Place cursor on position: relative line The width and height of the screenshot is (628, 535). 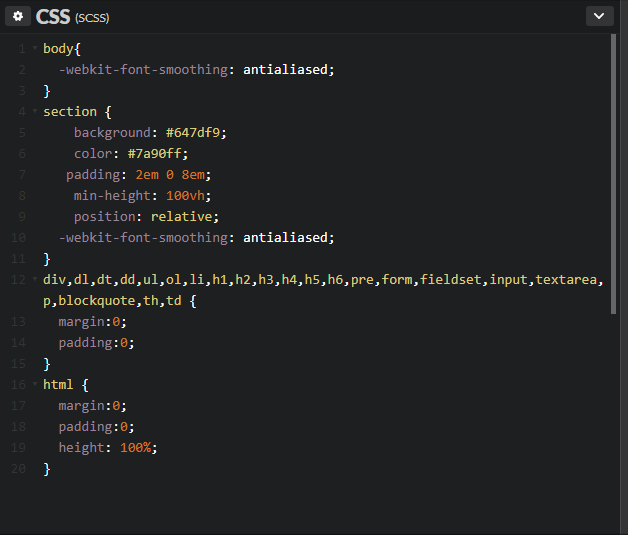pyautogui.click(x=147, y=217)
